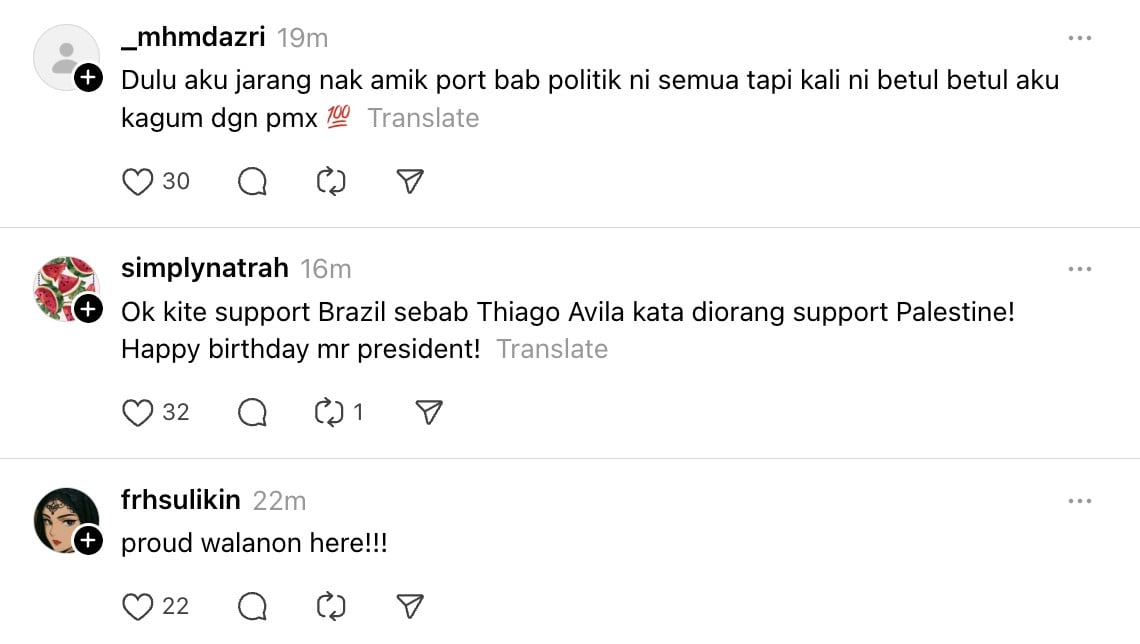Follow simplynatrah via avatar plus badge

(x=88, y=310)
